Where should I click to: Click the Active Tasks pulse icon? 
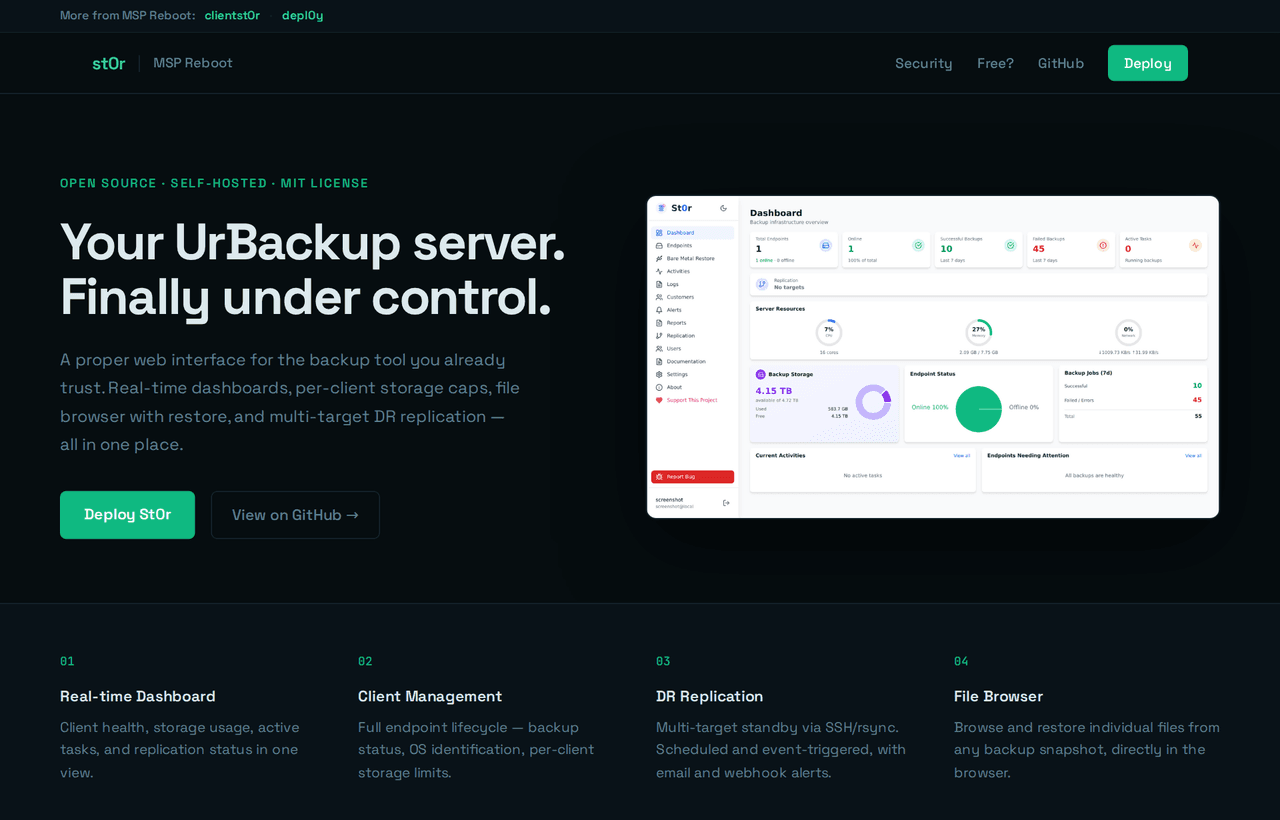[x=1195, y=245]
